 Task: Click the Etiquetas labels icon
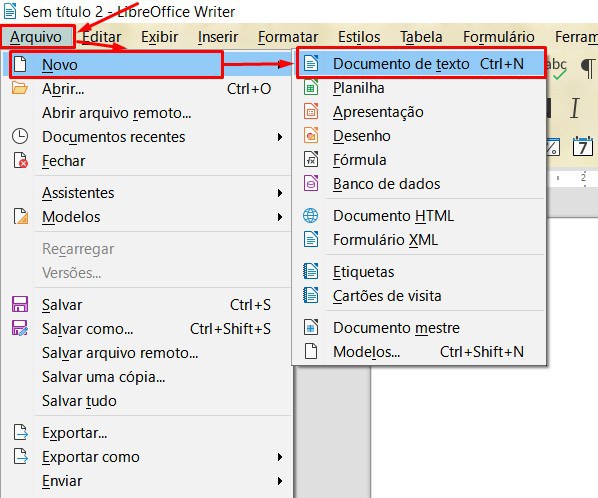click(310, 271)
